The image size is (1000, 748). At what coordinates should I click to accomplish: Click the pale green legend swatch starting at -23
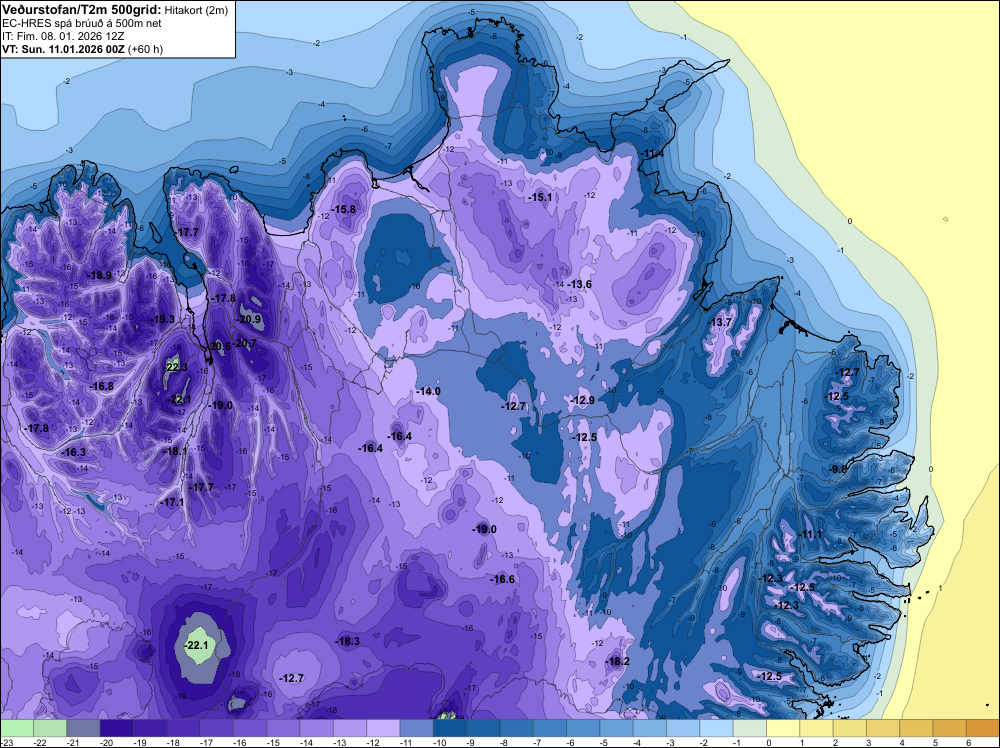17,728
